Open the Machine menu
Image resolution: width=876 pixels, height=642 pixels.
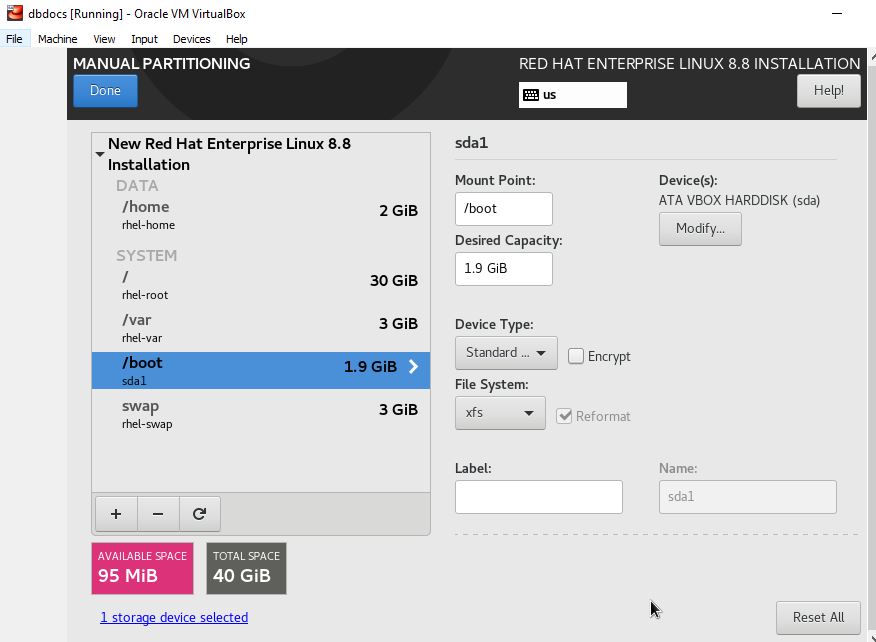point(58,39)
